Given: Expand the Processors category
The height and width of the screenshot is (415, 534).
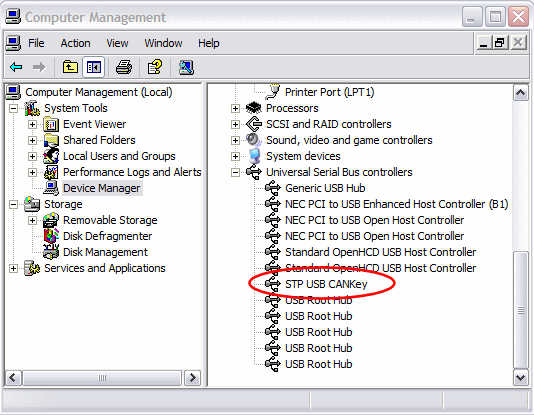Looking at the screenshot, I should tap(235, 108).
